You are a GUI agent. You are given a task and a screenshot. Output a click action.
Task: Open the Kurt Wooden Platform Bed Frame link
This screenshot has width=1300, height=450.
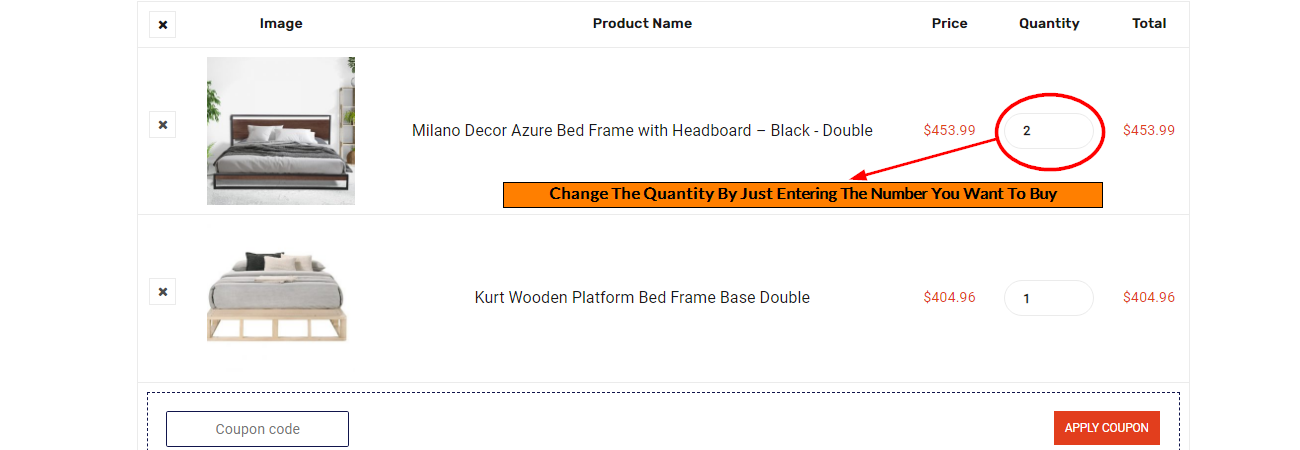tap(642, 297)
